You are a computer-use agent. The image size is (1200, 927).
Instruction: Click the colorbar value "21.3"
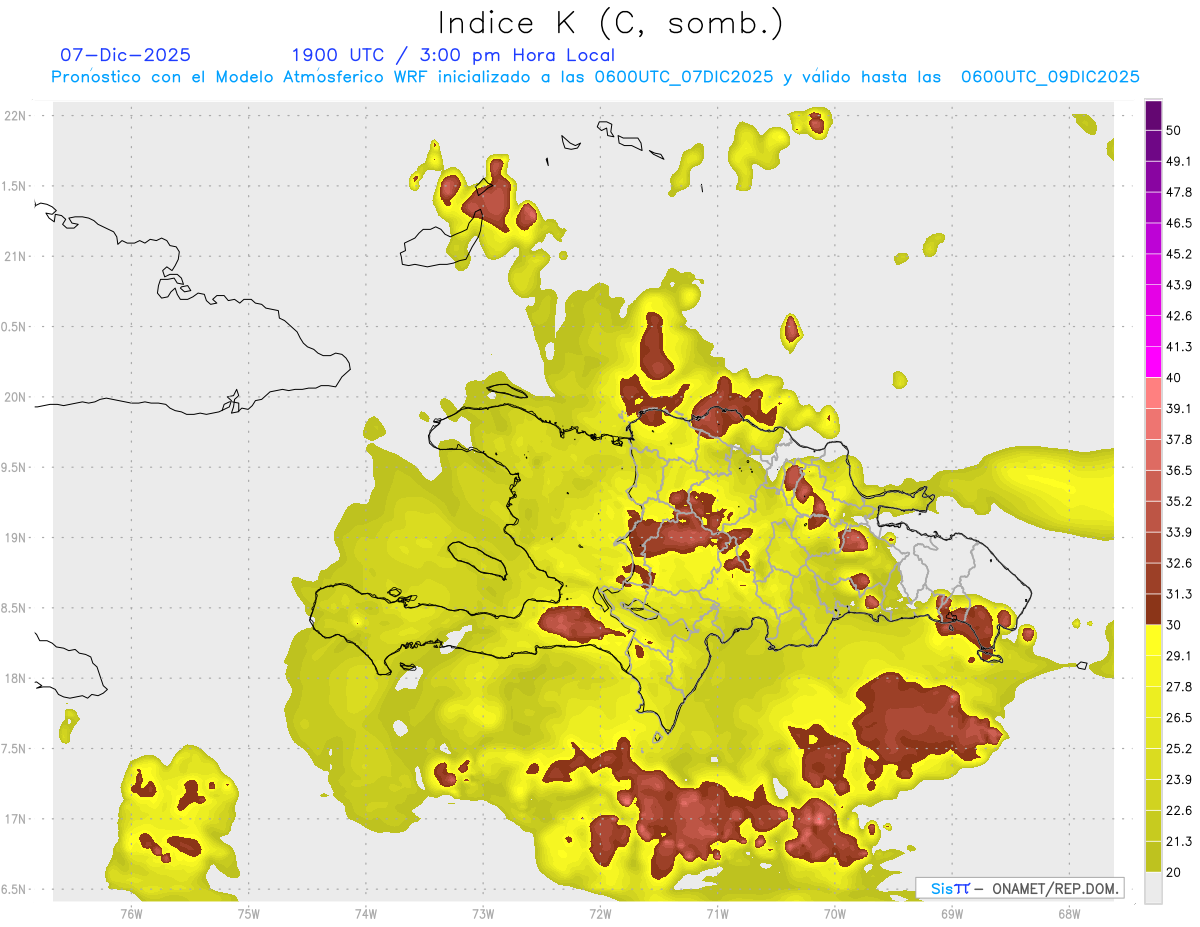coord(1179,842)
